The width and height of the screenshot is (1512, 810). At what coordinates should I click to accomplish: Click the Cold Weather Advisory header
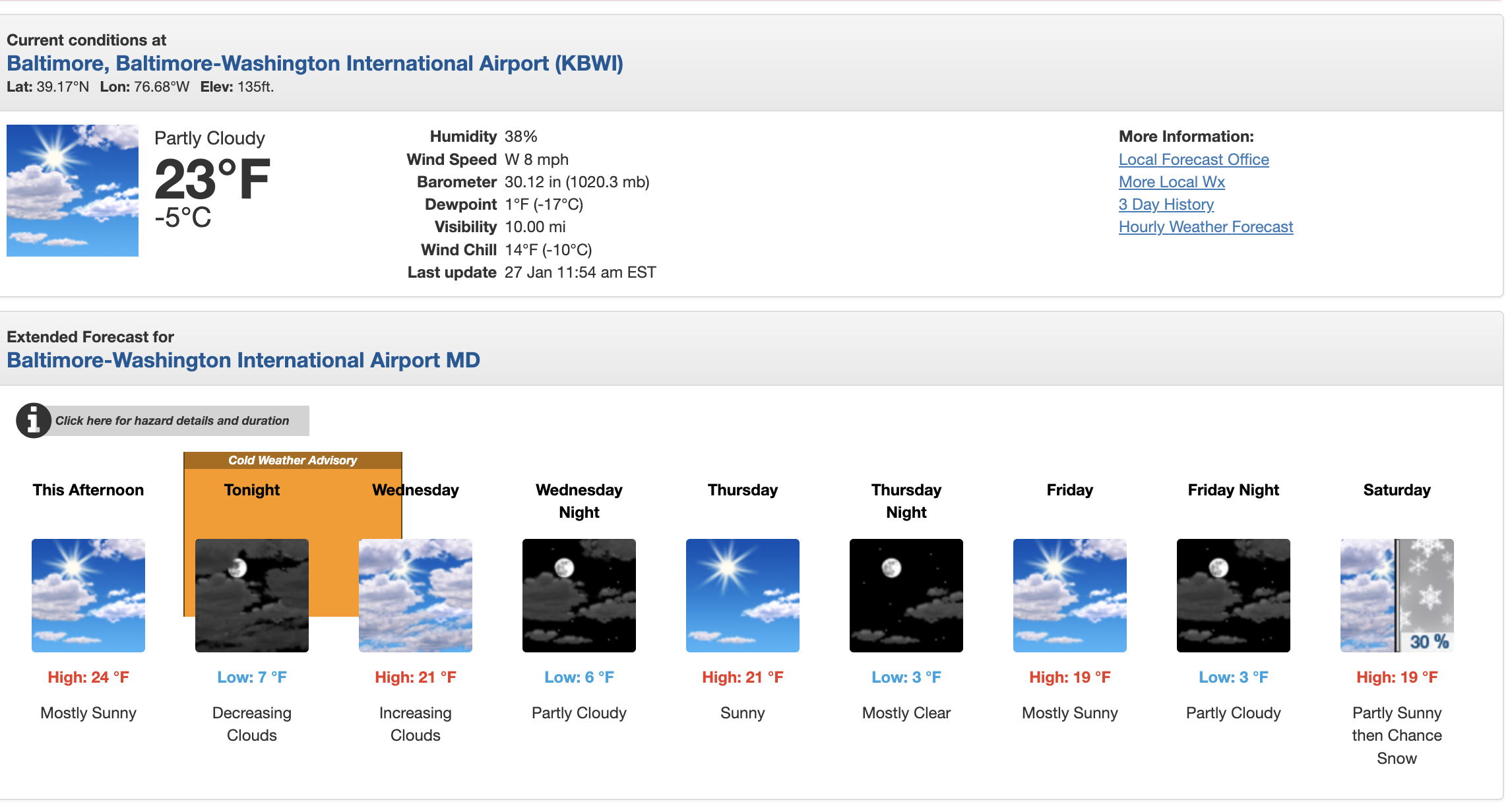[292, 460]
